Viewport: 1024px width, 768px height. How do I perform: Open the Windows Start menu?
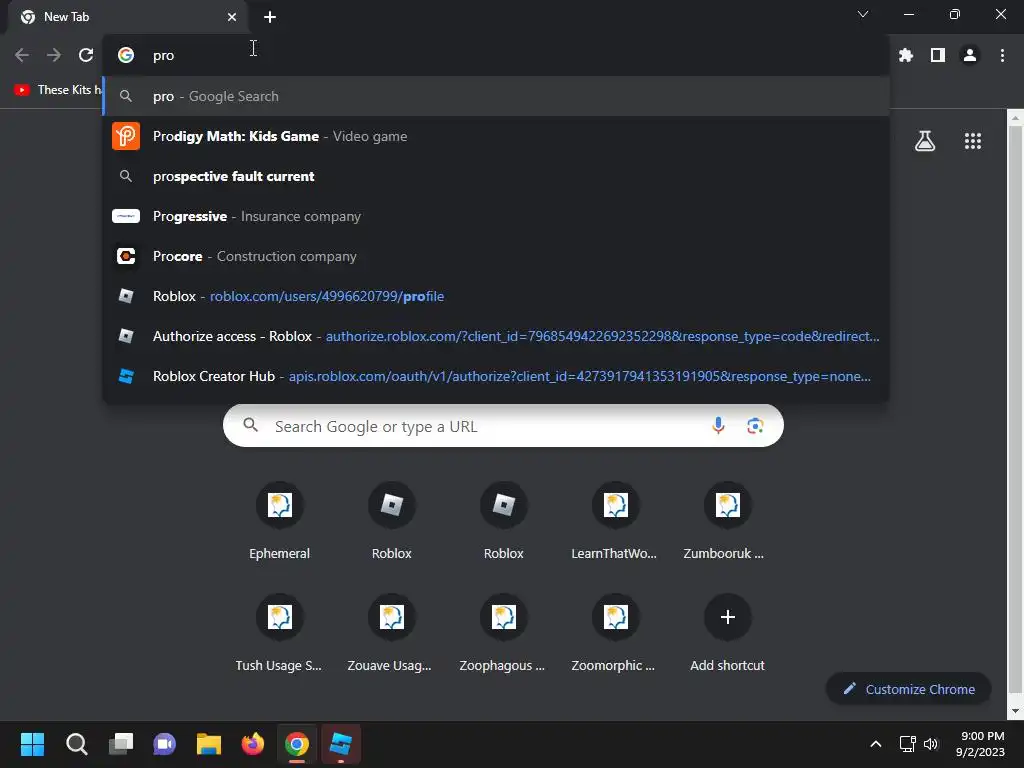[32, 744]
